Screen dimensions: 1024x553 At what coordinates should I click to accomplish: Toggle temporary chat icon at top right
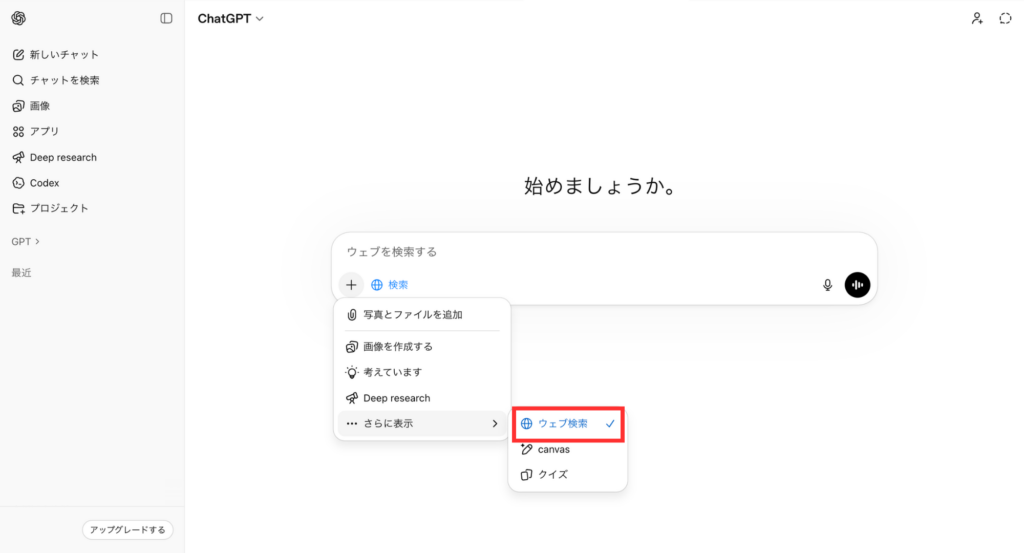pyautogui.click(x=1006, y=18)
